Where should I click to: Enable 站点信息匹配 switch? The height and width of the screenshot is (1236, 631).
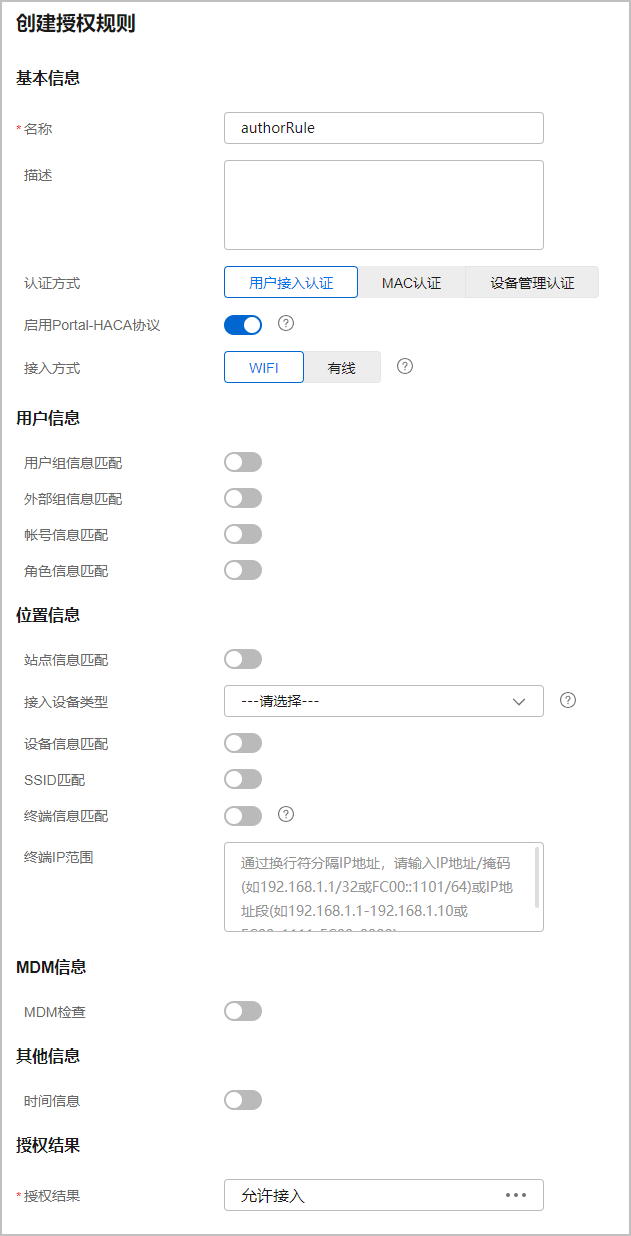(243, 659)
